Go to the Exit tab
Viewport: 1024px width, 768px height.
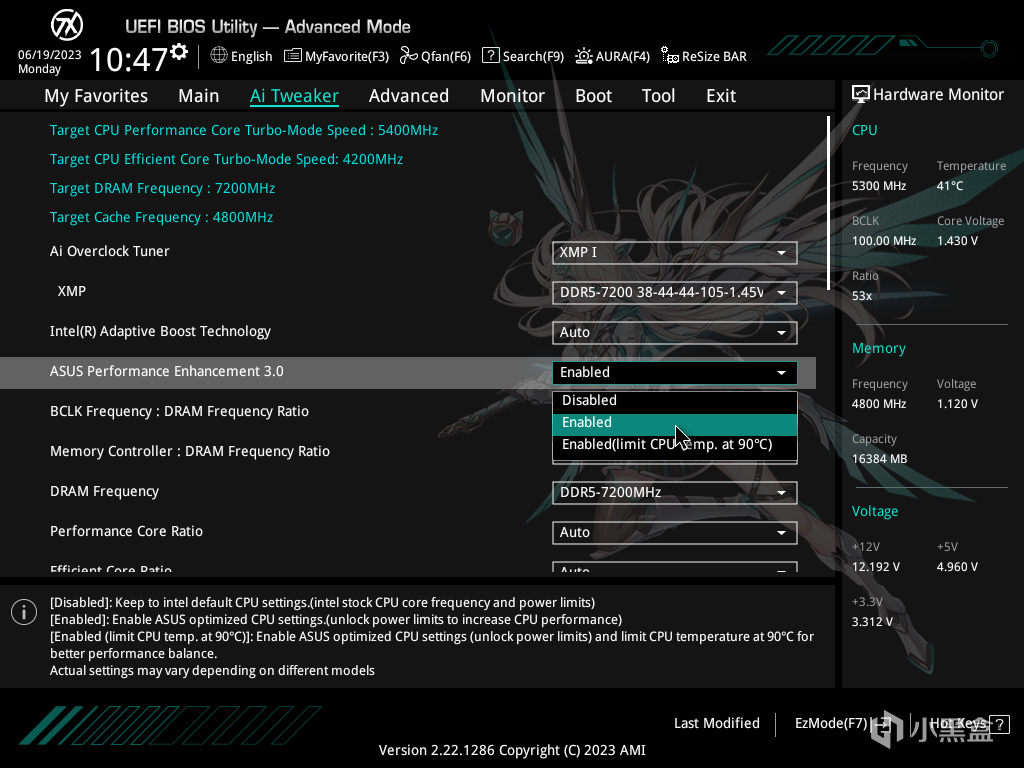pyautogui.click(x=721, y=96)
